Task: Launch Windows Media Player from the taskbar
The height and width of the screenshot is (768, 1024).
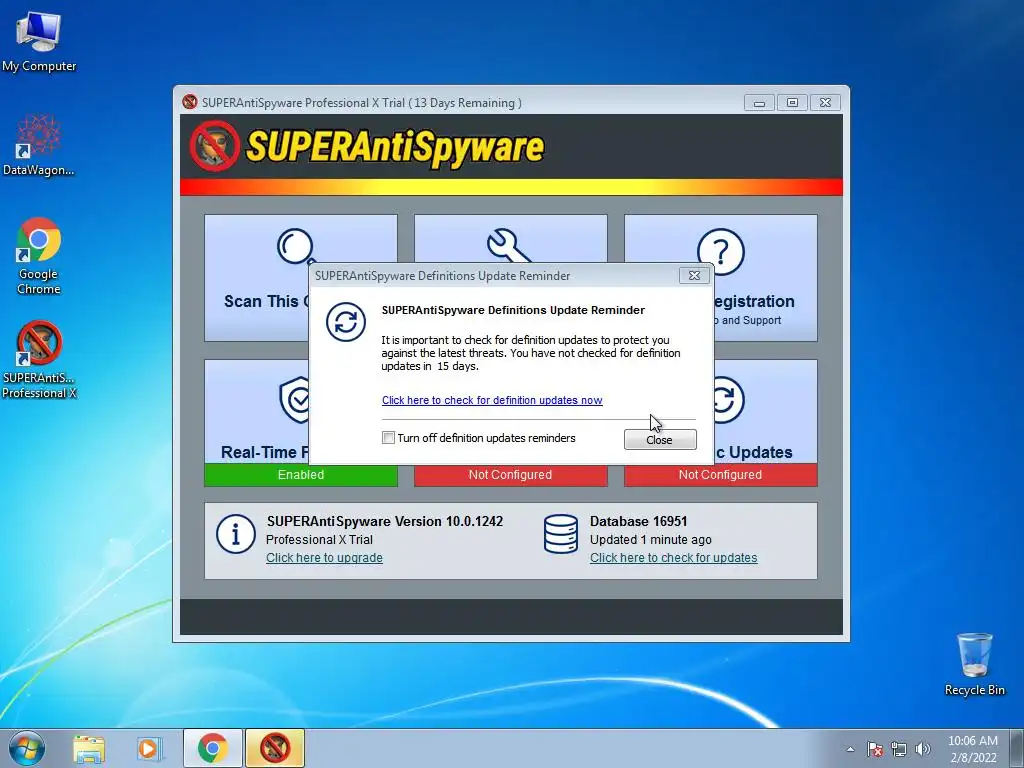Action: [150, 748]
